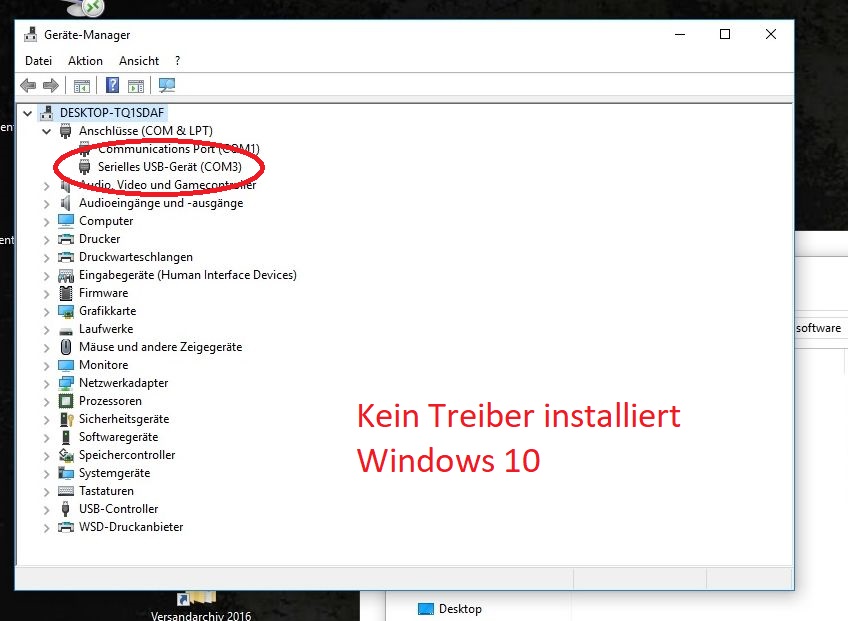Collapse the Anschlüsse (COM & LPT) node

coord(46,131)
